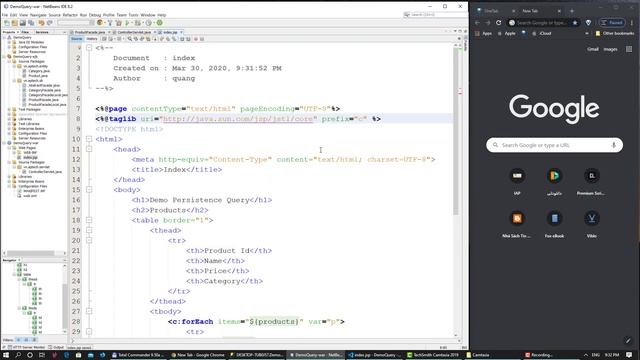
Task: Switch to the ProductFacade.java editor tab
Action: coord(90,32)
